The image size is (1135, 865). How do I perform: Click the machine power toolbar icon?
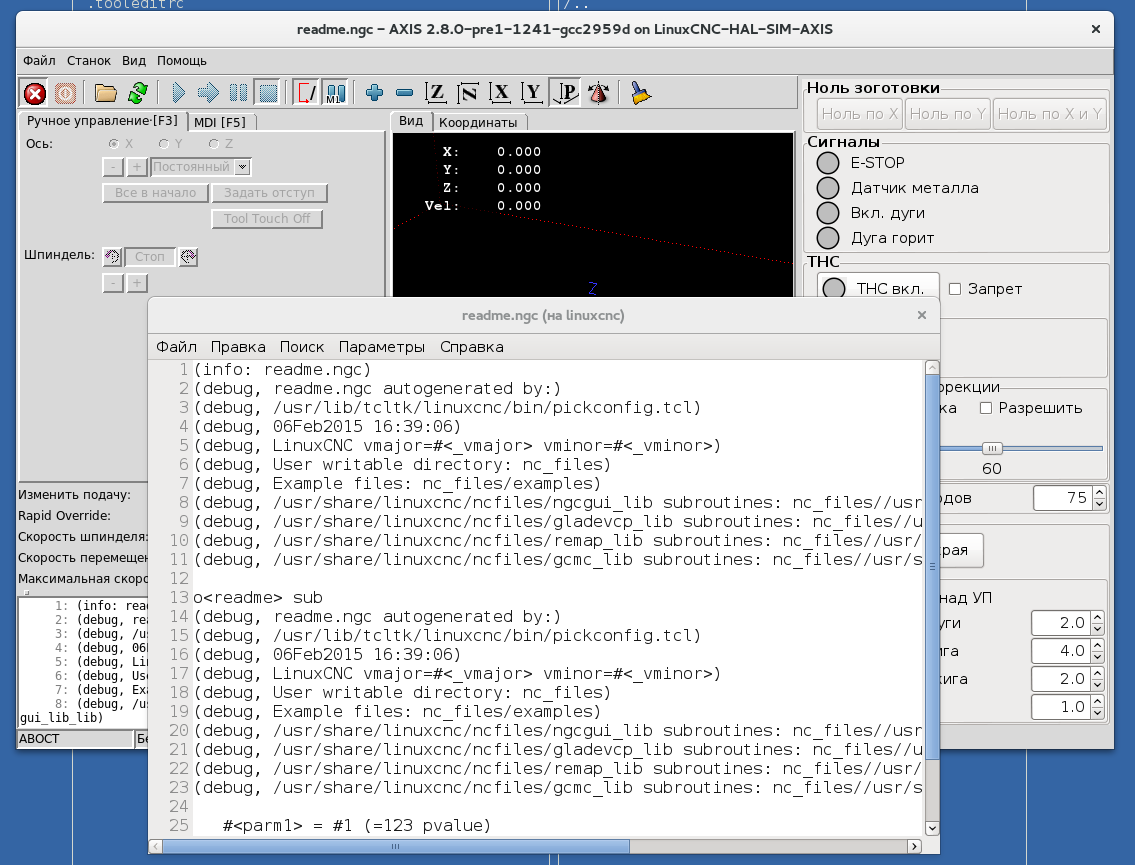coord(65,94)
